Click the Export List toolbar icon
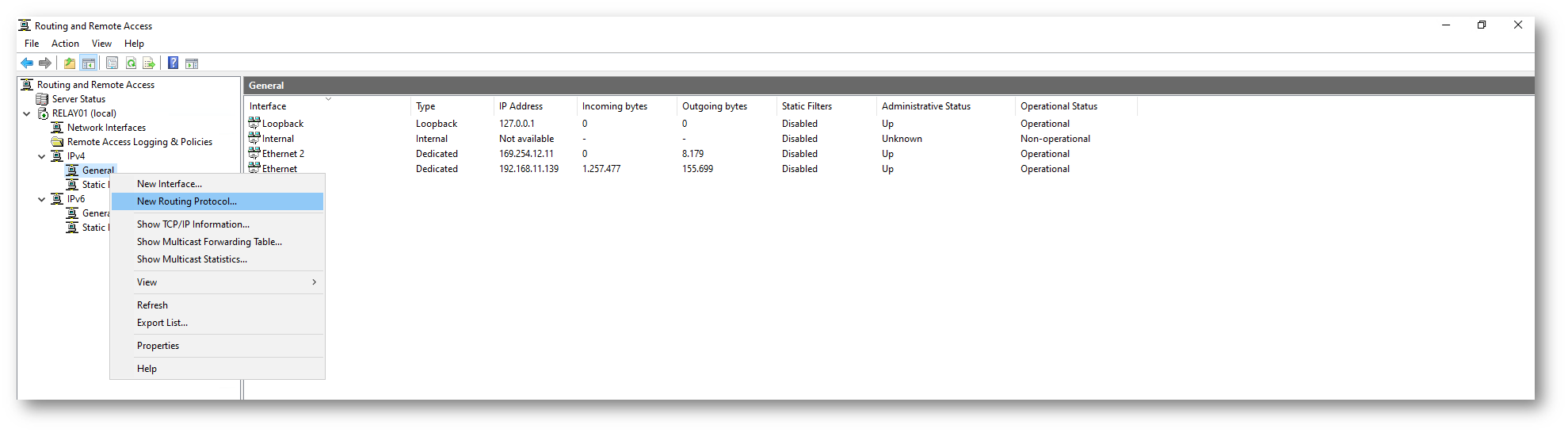This screenshot has width=1568, height=433. (x=148, y=63)
